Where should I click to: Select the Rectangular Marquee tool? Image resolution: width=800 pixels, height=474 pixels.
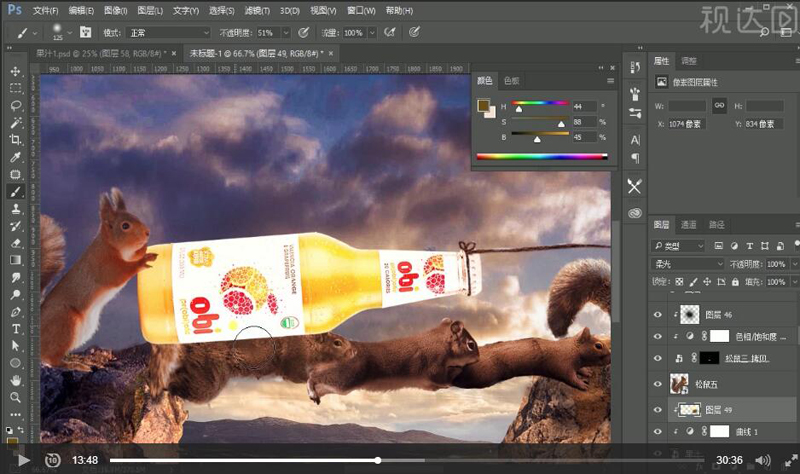tap(15, 88)
